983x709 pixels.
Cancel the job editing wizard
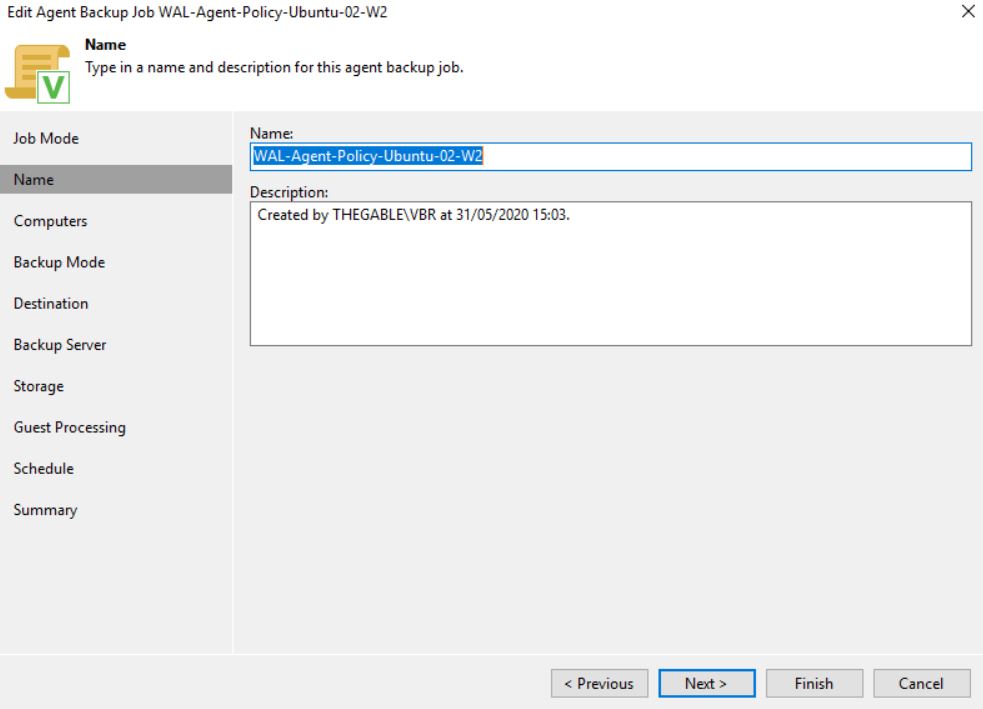[x=922, y=683]
